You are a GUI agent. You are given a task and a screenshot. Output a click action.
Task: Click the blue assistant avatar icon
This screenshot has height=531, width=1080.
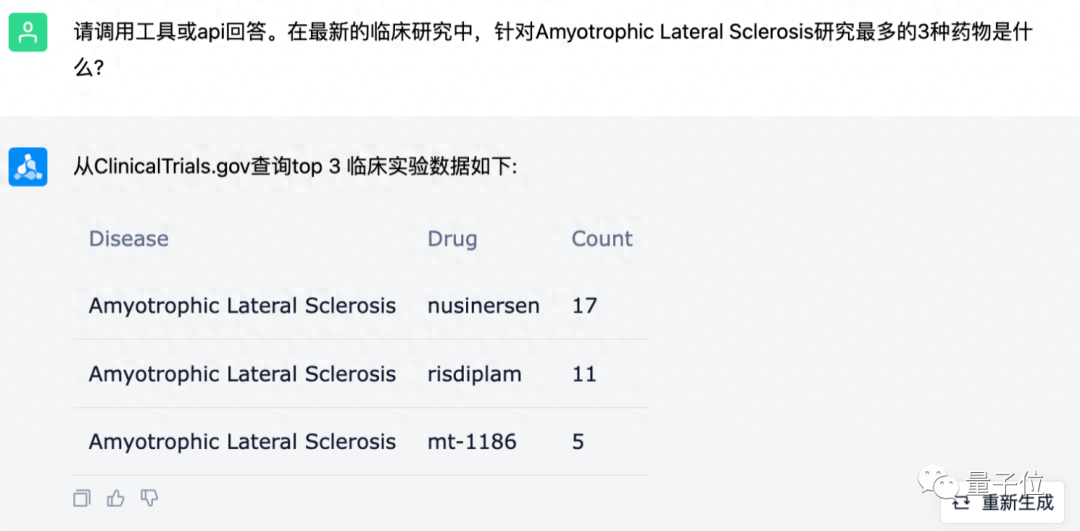(28, 166)
